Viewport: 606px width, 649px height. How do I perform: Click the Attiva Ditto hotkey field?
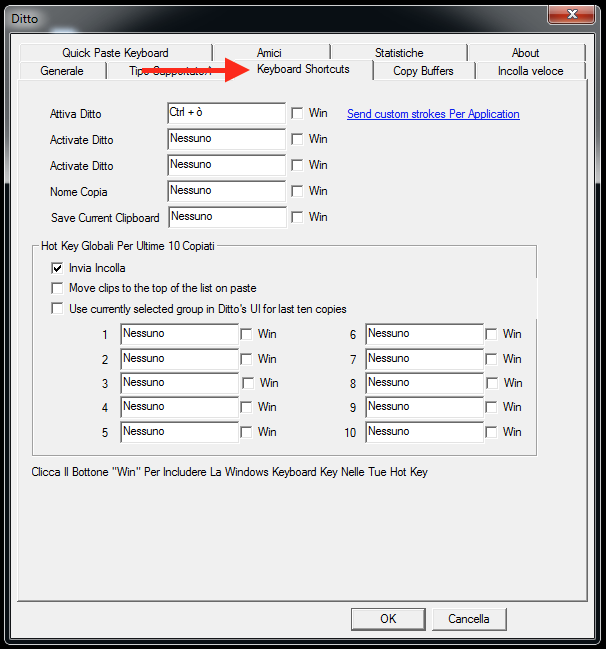[x=226, y=113]
